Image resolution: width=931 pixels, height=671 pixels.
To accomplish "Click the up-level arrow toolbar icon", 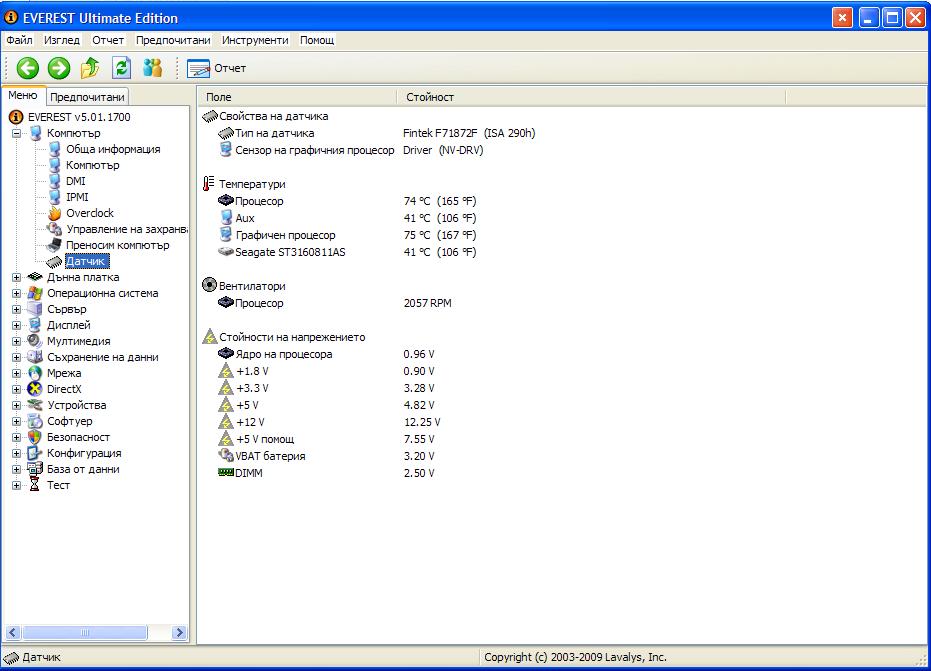I will 90,68.
